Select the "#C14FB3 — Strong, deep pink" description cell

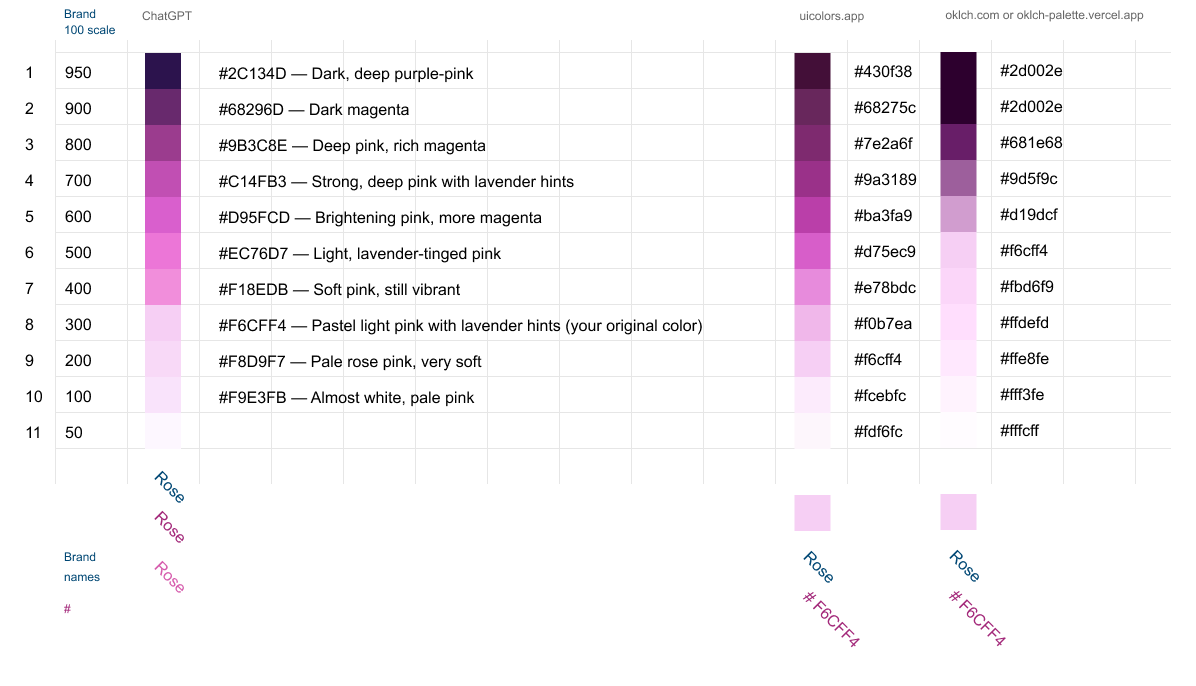click(396, 181)
